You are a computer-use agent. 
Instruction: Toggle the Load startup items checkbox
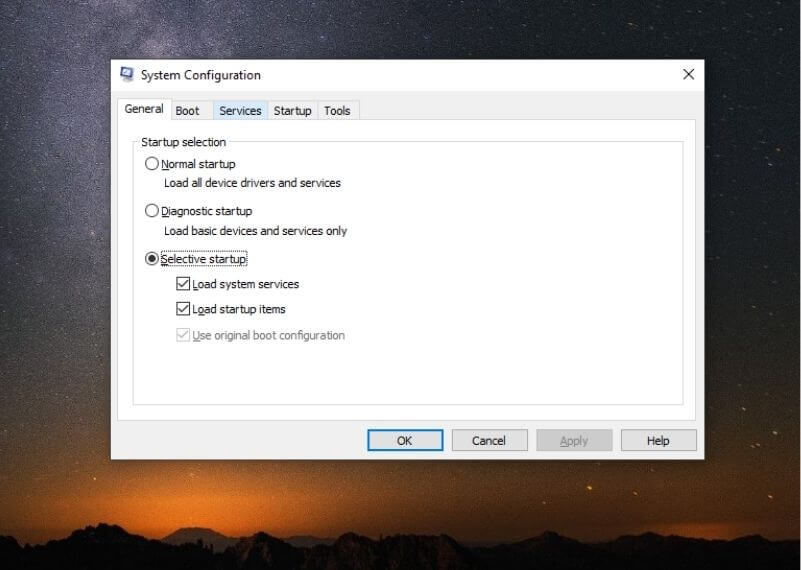(x=183, y=308)
